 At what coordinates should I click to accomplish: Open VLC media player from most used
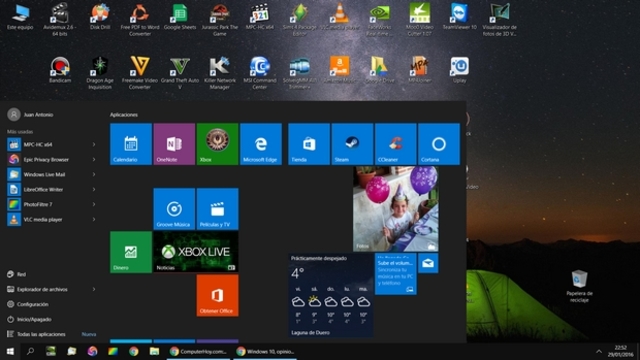coord(51,220)
